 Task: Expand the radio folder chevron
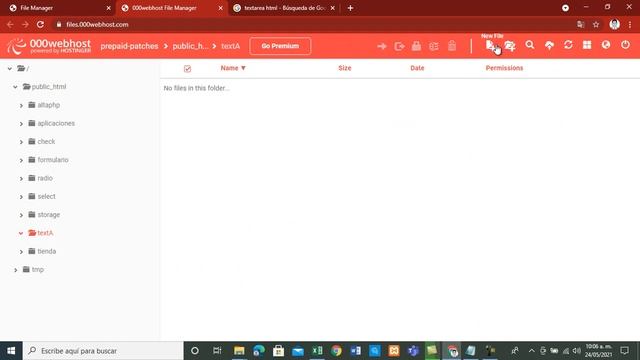pos(21,179)
